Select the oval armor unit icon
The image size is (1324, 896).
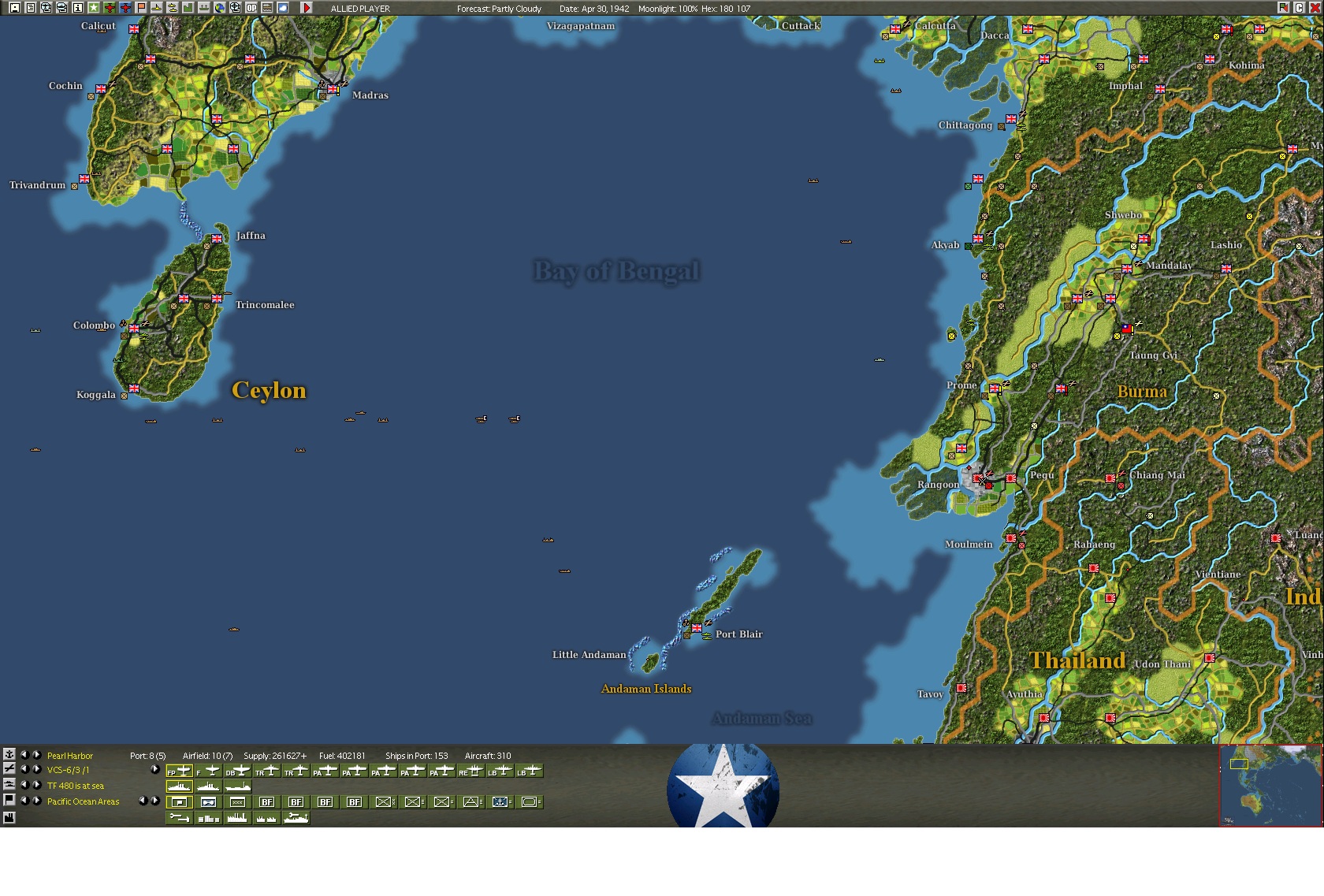tap(530, 802)
